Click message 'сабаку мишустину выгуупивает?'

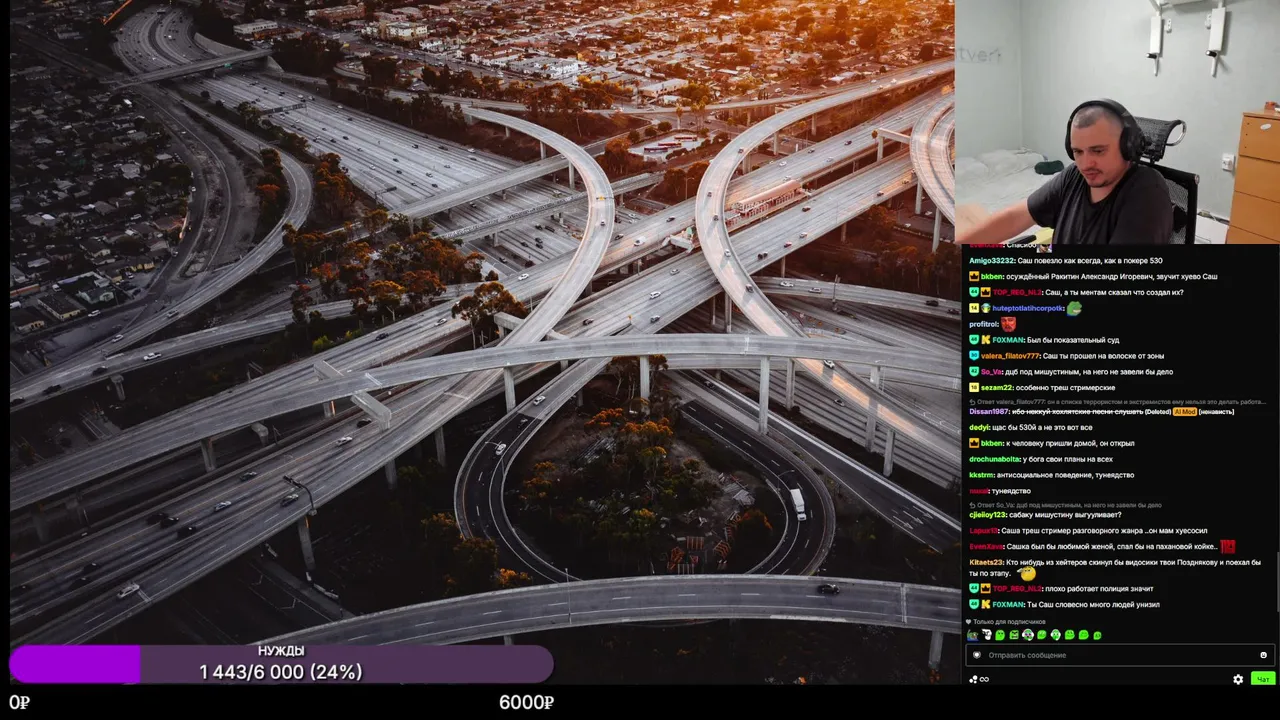(x=1064, y=514)
